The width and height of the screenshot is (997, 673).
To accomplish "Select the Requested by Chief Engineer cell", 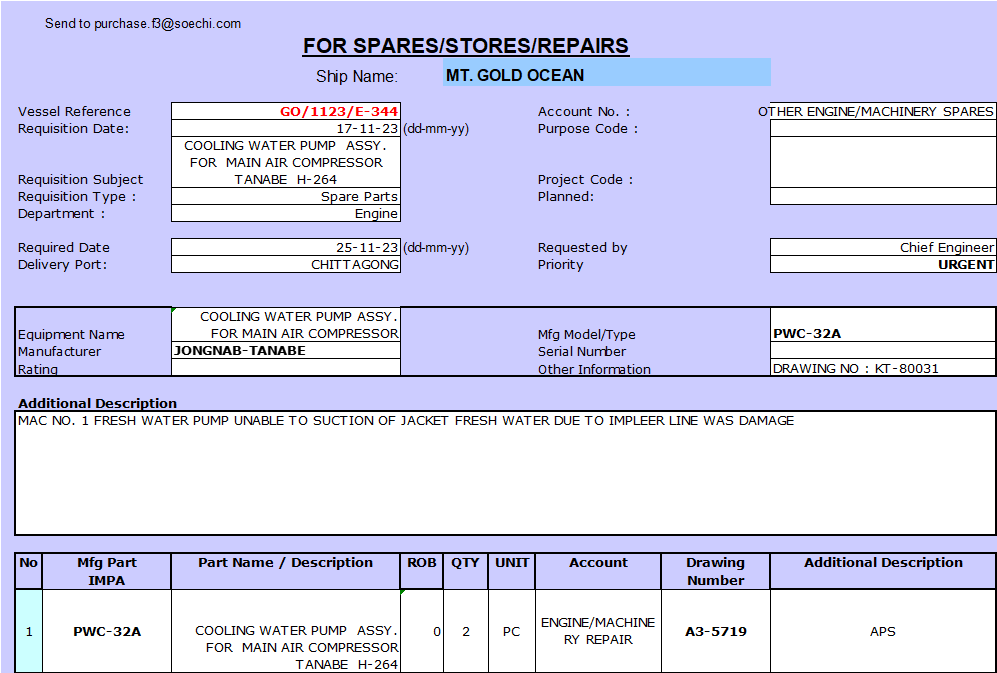I will (882, 248).
